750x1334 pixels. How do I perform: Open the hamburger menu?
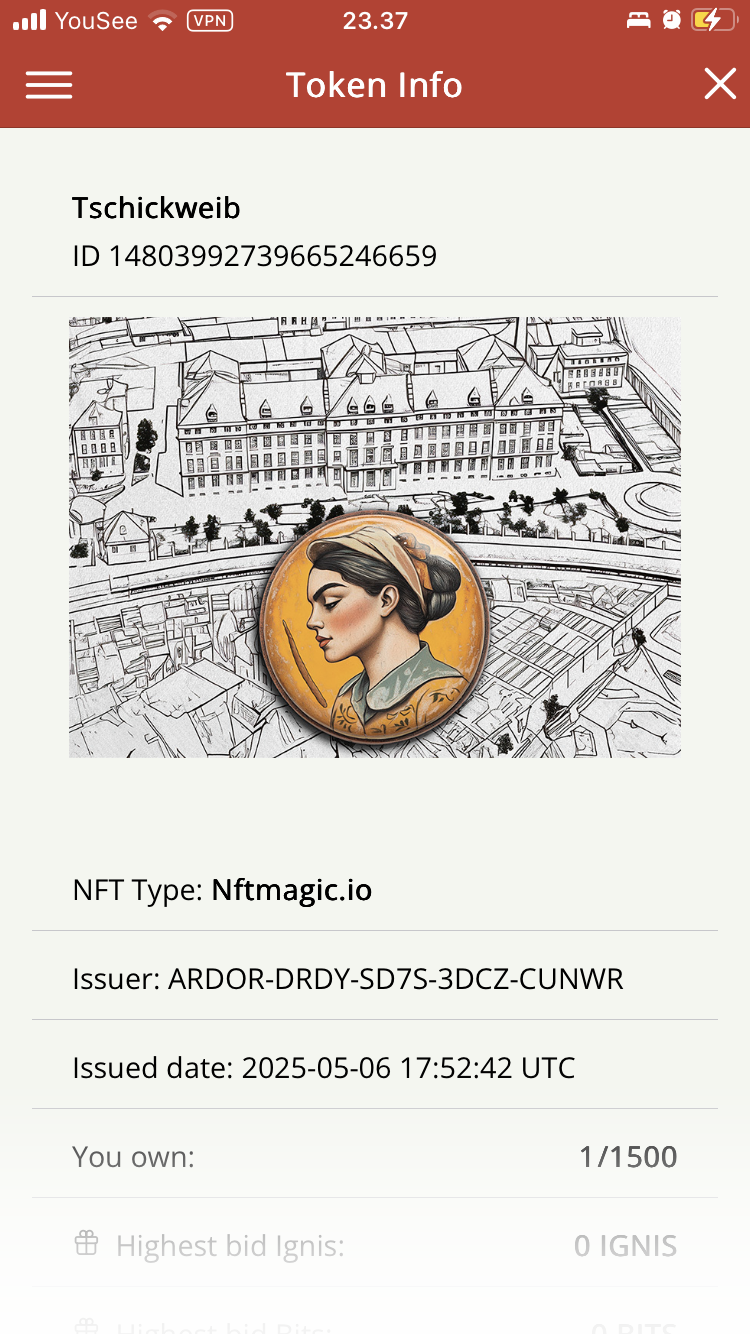49,85
